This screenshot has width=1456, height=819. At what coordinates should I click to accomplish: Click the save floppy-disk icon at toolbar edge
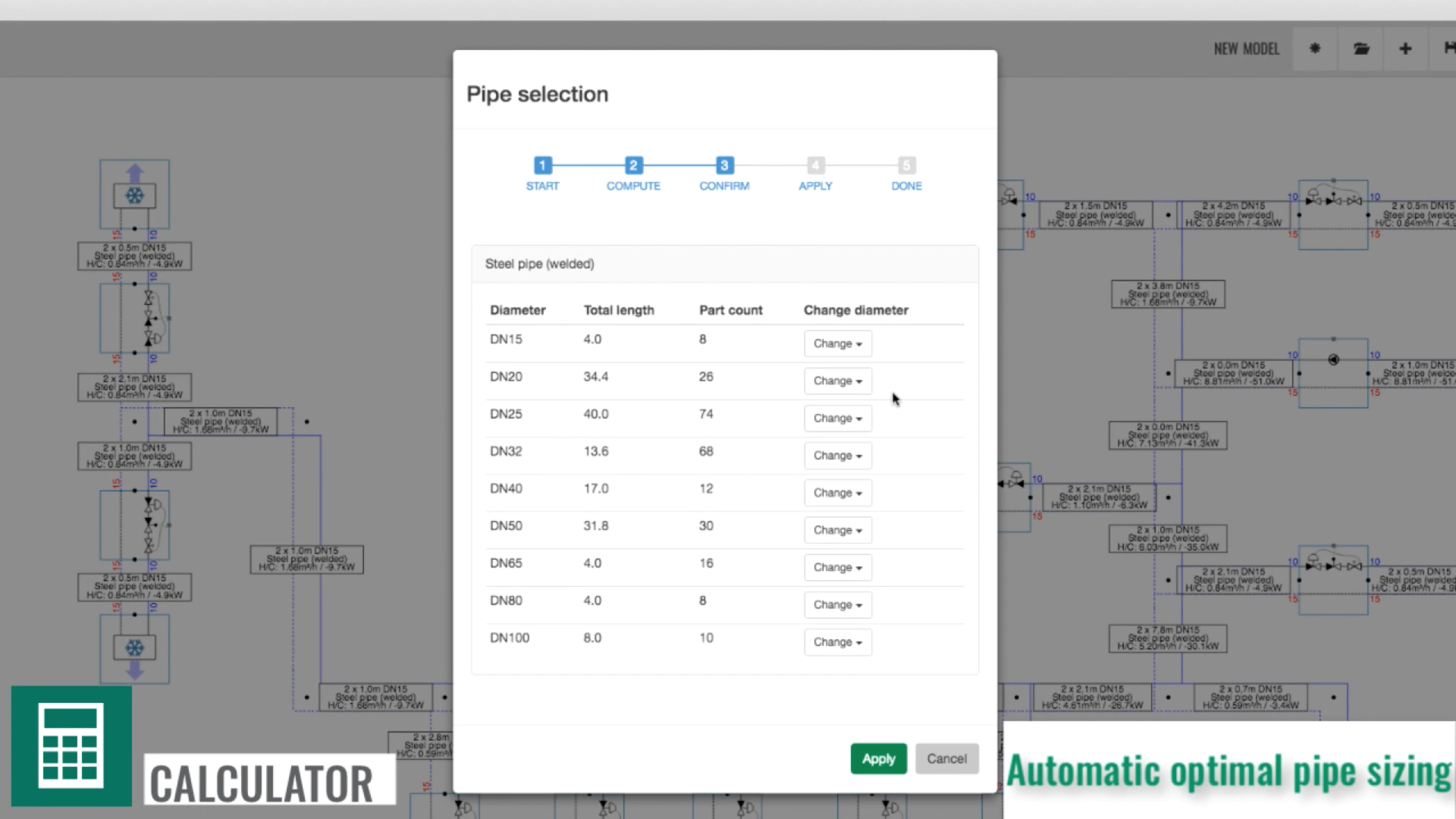tap(1448, 49)
